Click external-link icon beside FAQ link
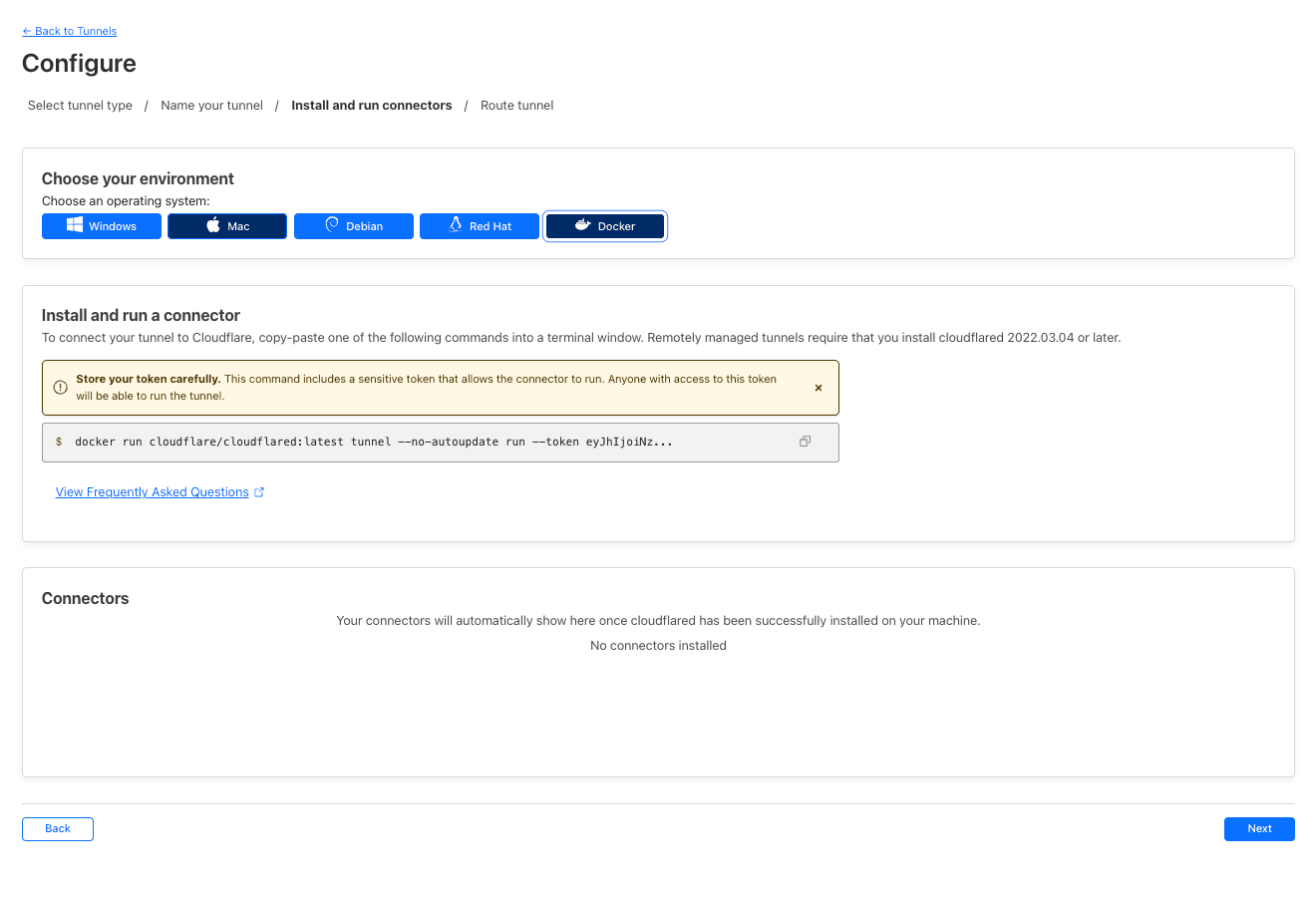Viewport: 1316px width, 897px height. (x=259, y=492)
